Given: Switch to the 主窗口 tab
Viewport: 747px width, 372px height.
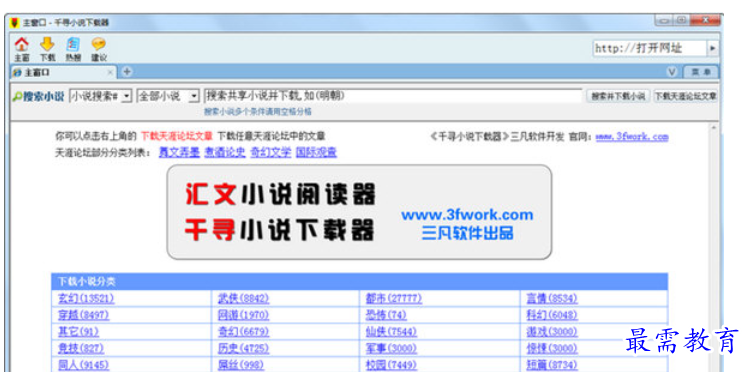Looking at the screenshot, I should click(x=62, y=72).
